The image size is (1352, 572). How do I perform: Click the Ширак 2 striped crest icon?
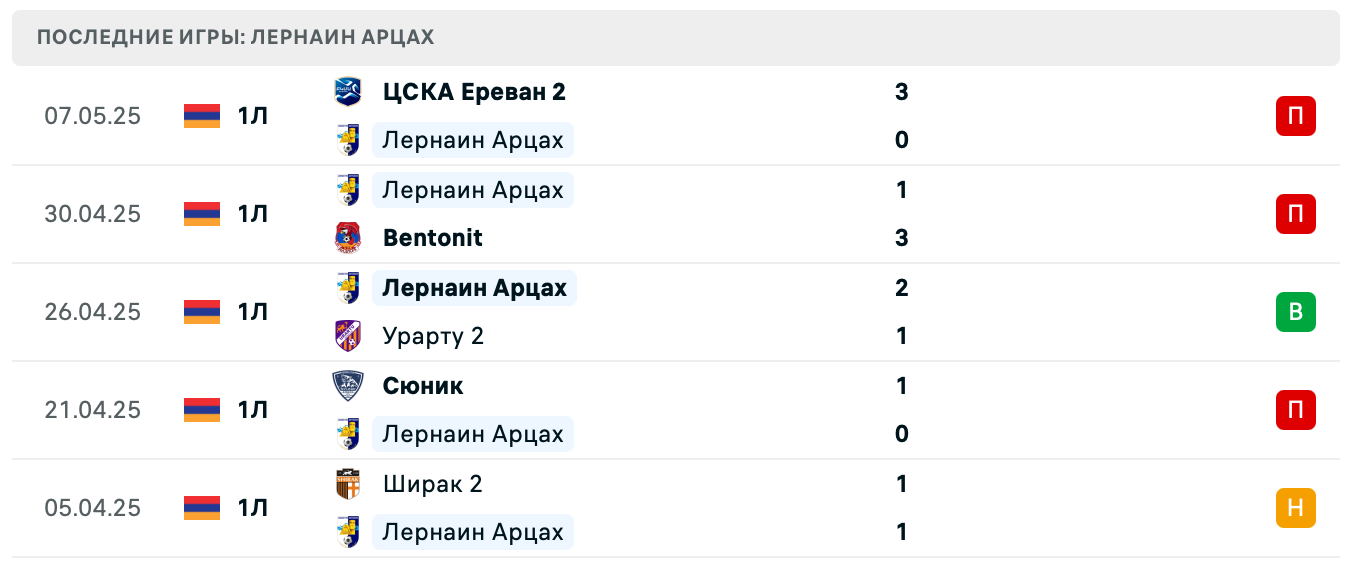coord(347,484)
